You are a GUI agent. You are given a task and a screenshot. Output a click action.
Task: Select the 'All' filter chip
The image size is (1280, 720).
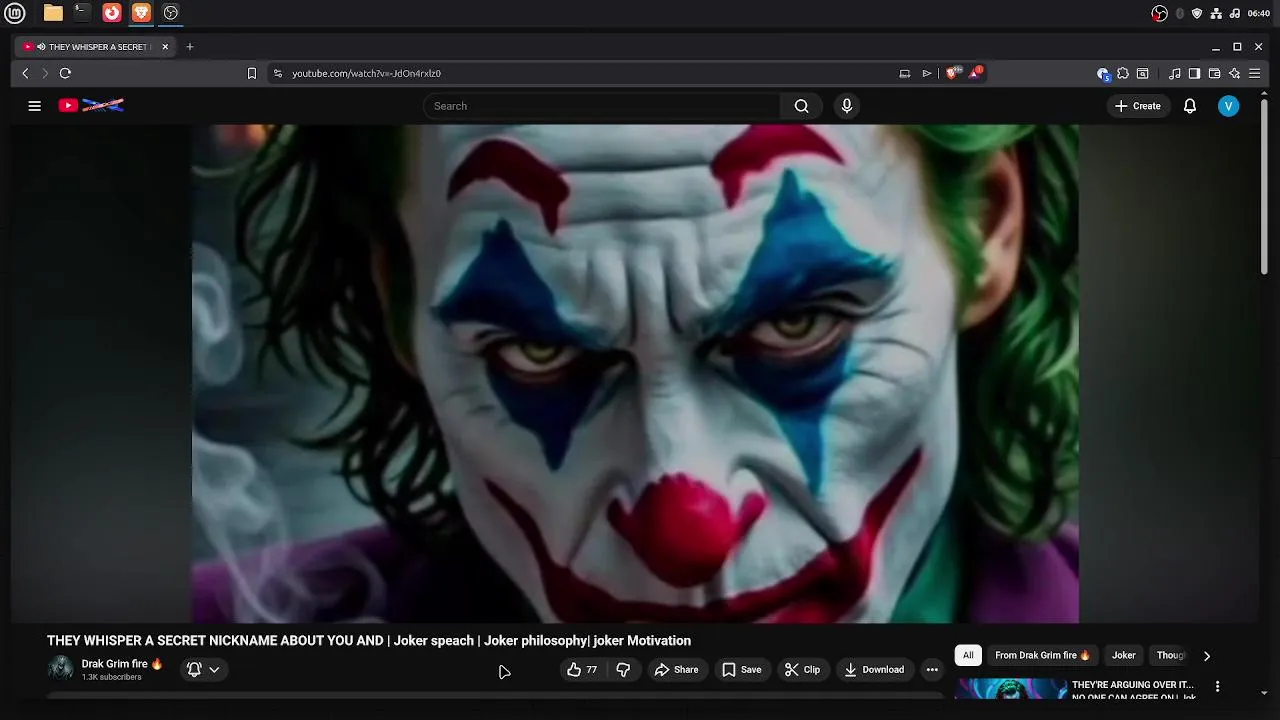pos(968,656)
